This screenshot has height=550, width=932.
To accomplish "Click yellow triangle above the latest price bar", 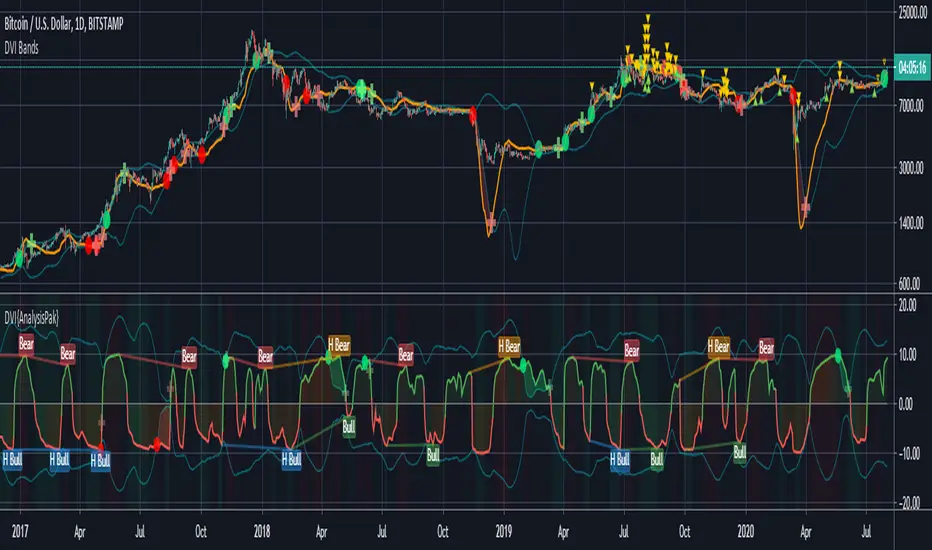I will click(x=883, y=62).
